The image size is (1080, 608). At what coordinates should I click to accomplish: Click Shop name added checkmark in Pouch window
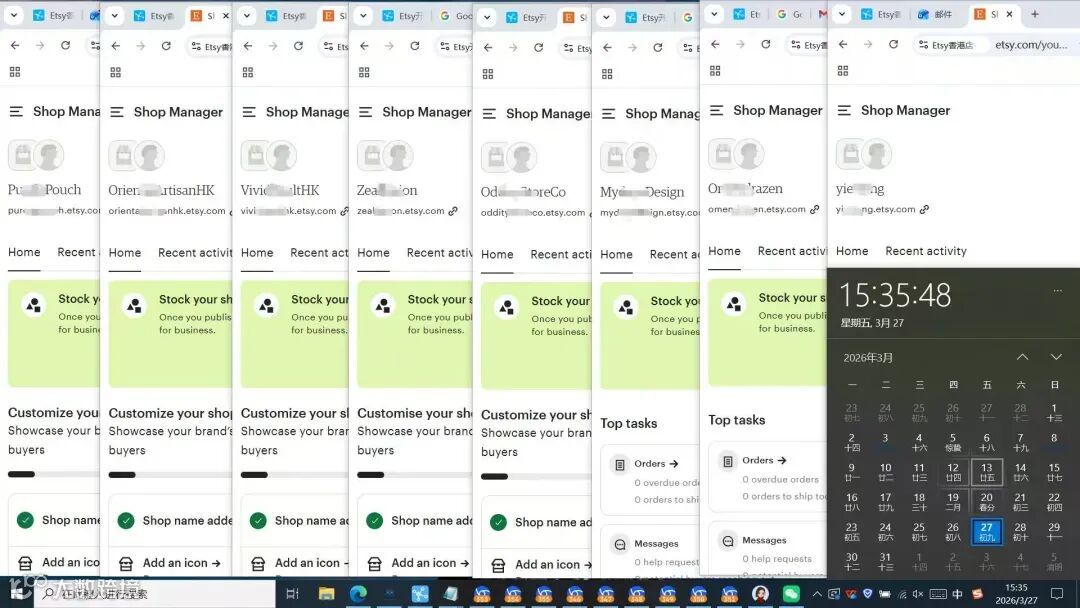click(x=25, y=521)
